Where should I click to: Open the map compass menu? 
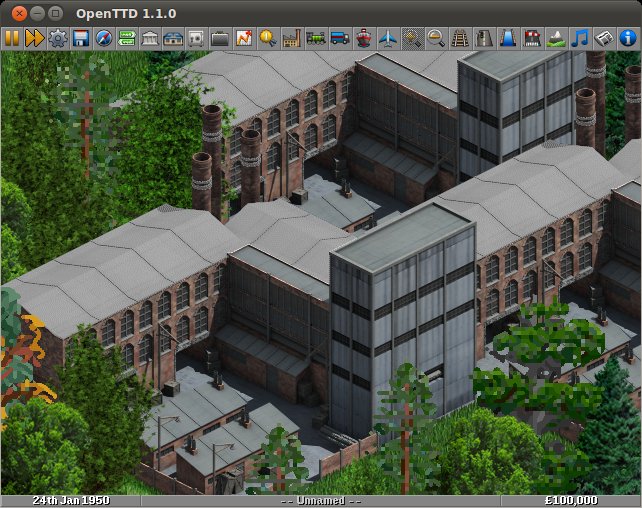point(104,38)
